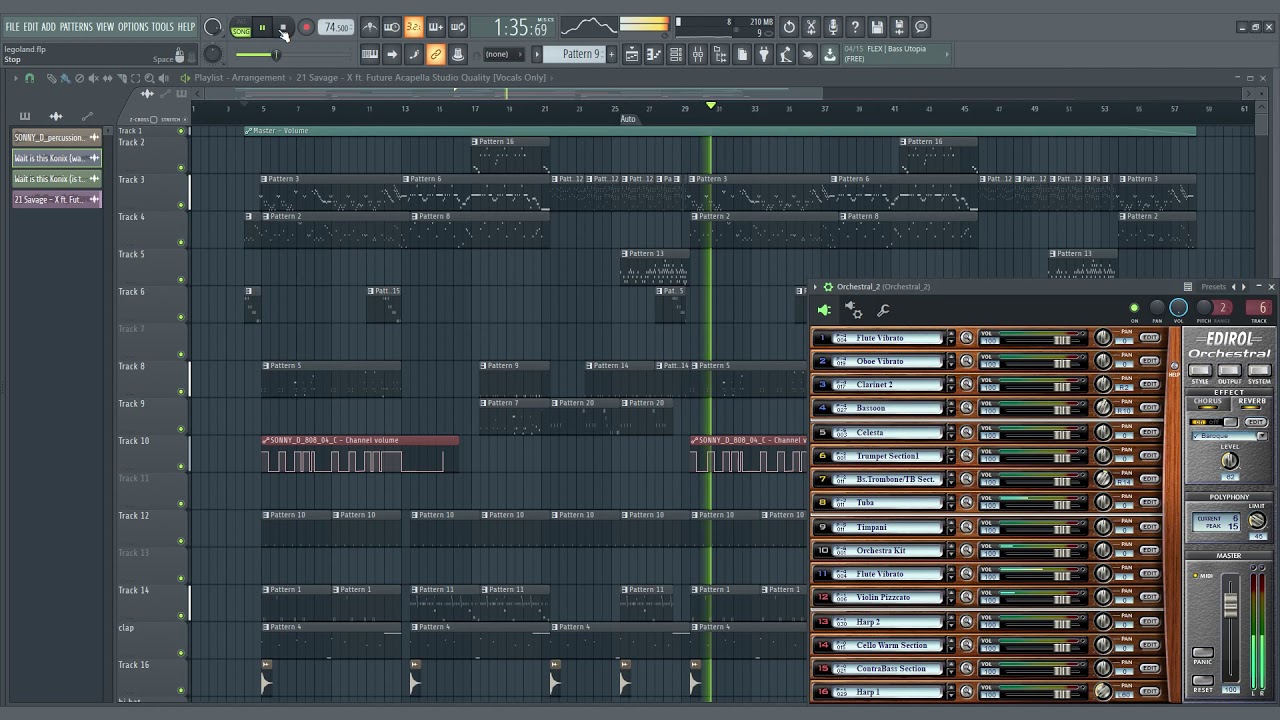The height and width of the screenshot is (720, 1280).
Task: Open instrument search magnifier for Celesta
Action: [x=966, y=432]
